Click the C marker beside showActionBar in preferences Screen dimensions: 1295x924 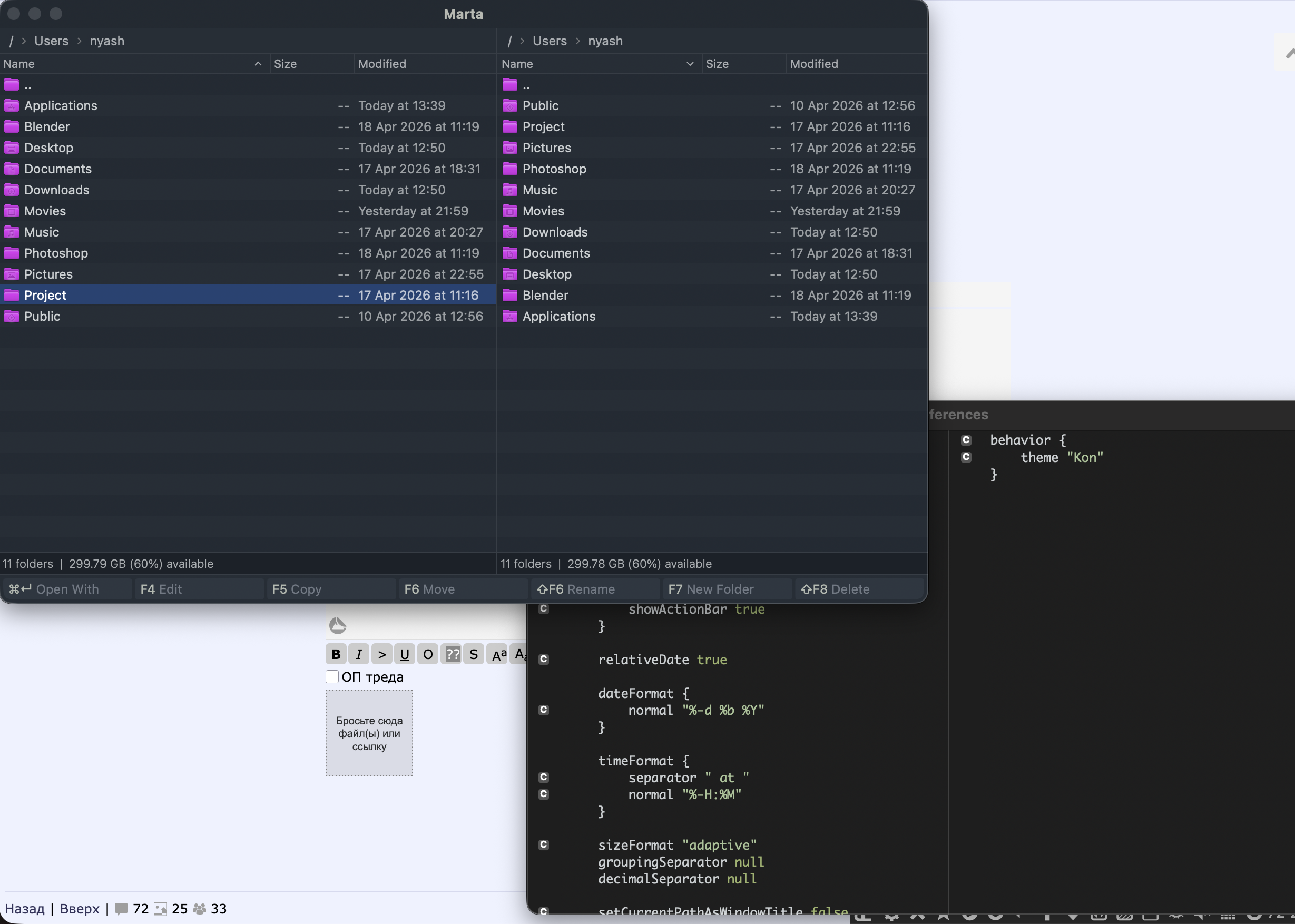pos(543,609)
